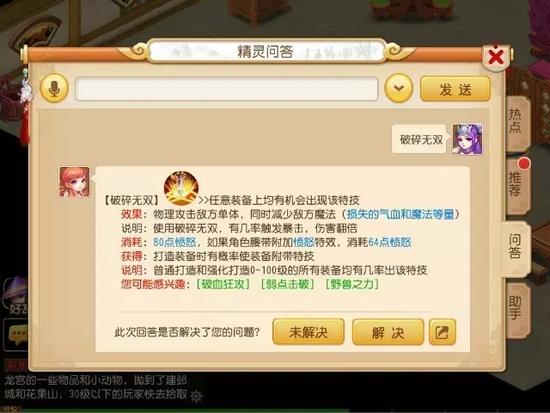Focus the question text input field

coord(227,89)
